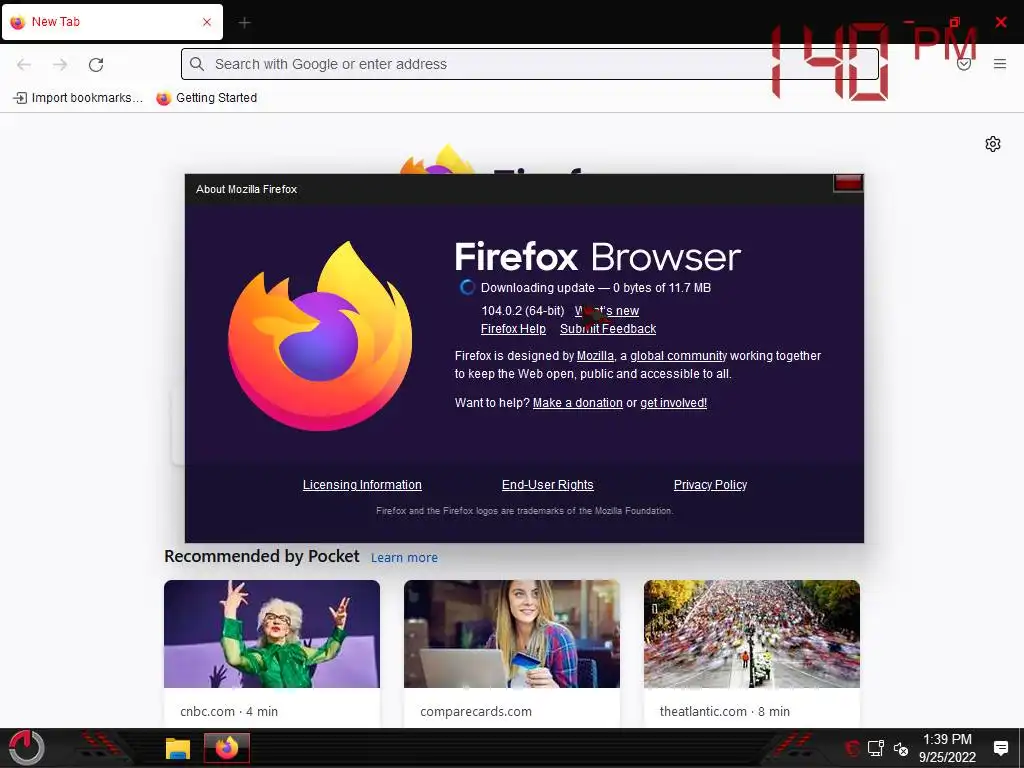Click the forward navigation arrow
This screenshot has height=768, width=1024.
(60, 64)
